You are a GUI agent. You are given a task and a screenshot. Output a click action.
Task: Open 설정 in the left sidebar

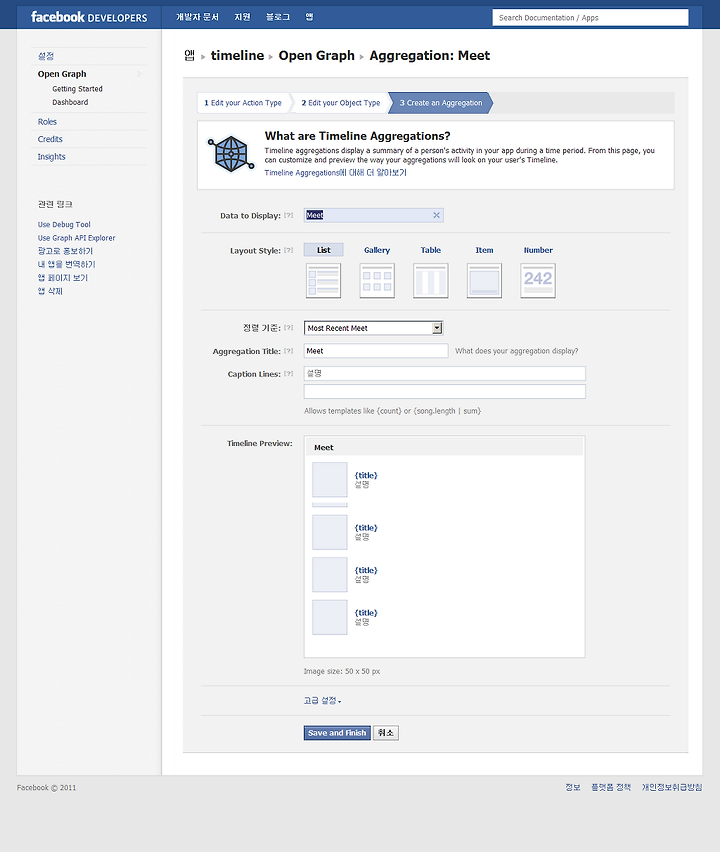[x=46, y=56]
